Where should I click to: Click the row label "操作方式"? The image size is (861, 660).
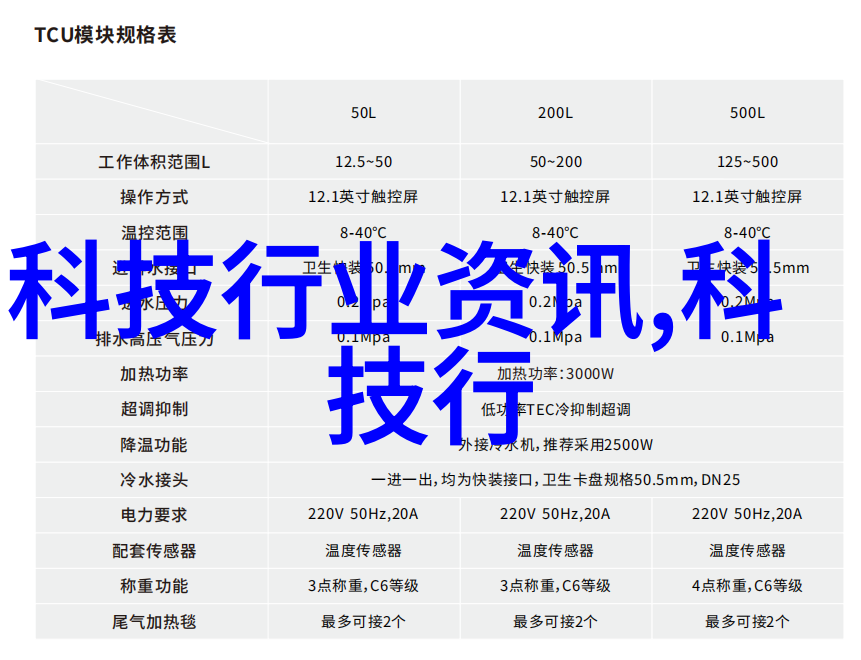pyautogui.click(x=154, y=197)
